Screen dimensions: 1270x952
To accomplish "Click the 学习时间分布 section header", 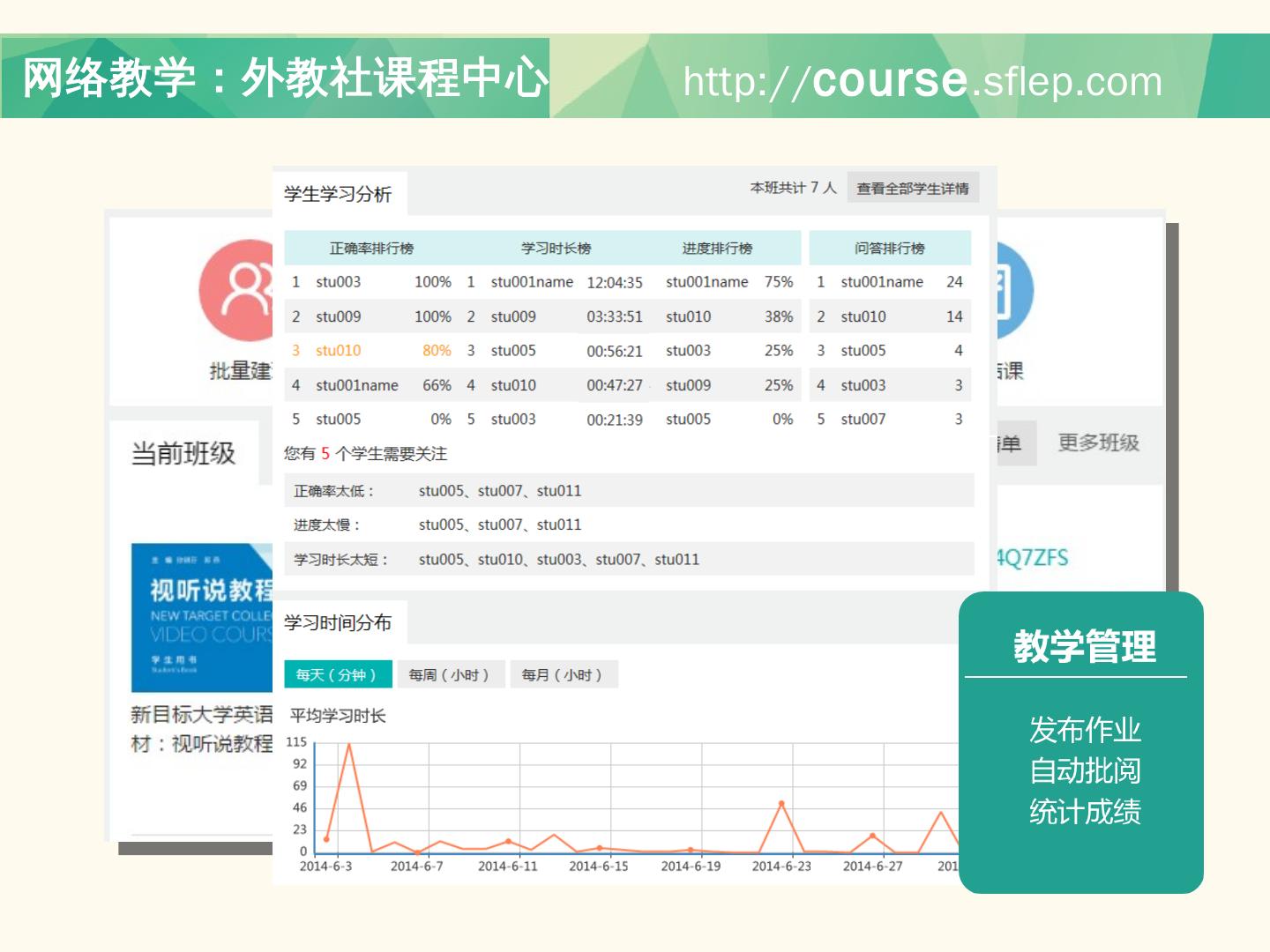I will pos(338,623).
